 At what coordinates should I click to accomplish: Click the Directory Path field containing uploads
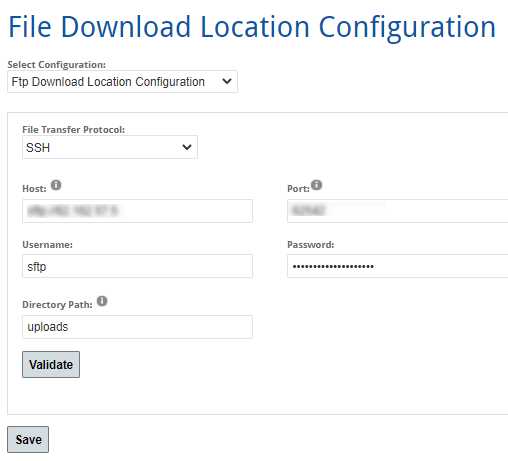(x=137, y=327)
